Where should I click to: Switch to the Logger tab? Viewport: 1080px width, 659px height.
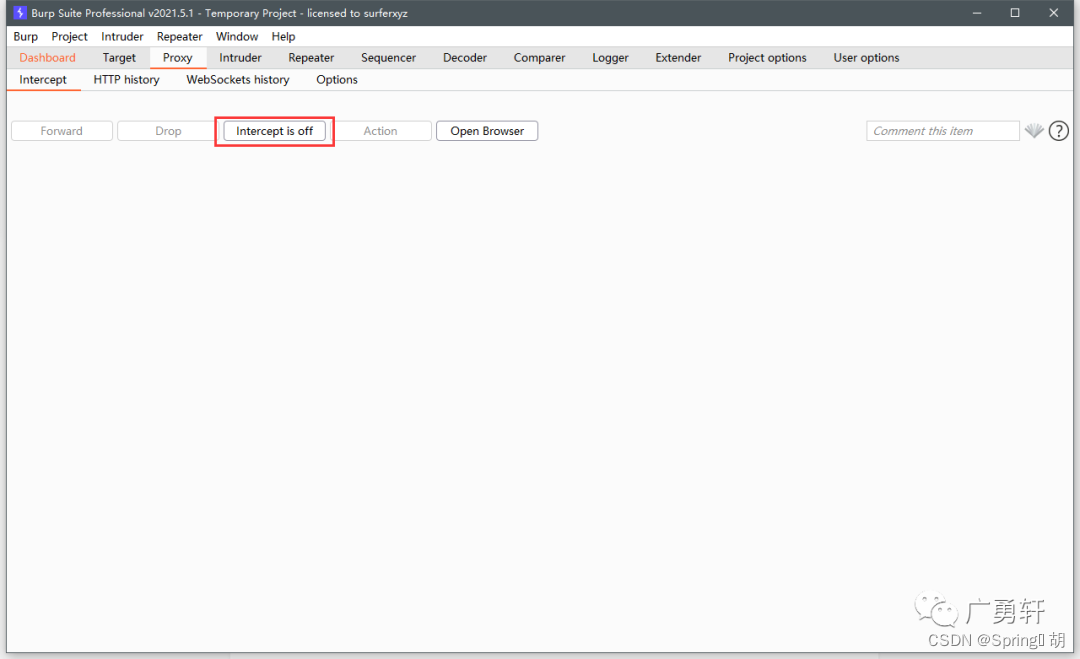(x=610, y=58)
